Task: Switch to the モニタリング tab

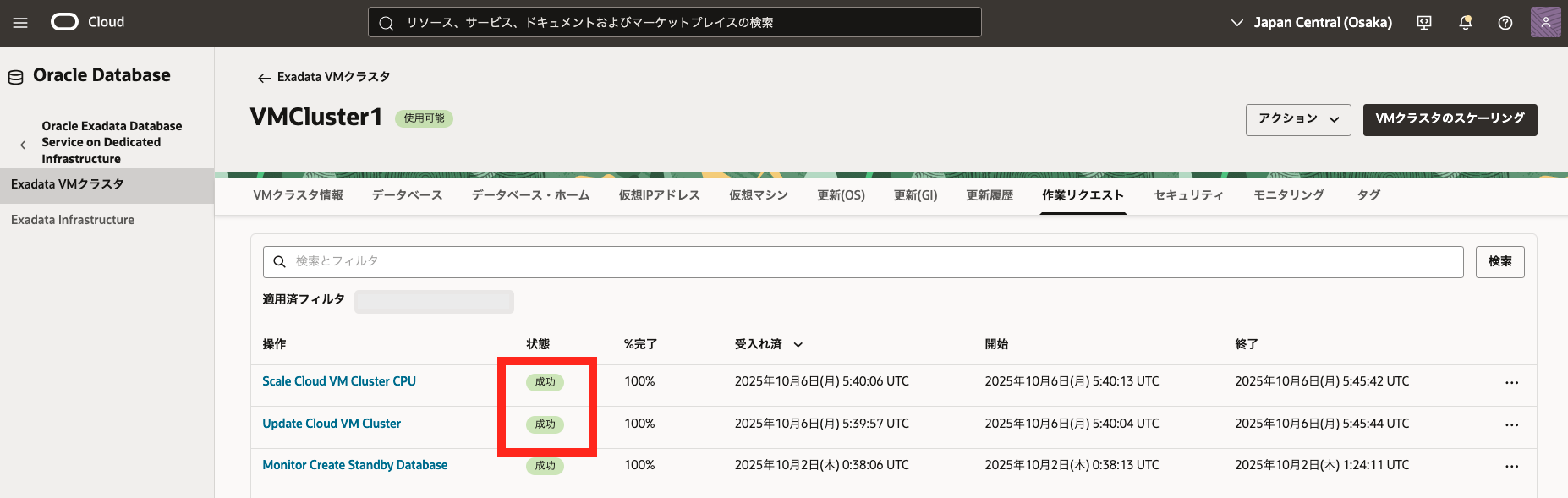Action: pyautogui.click(x=1288, y=195)
